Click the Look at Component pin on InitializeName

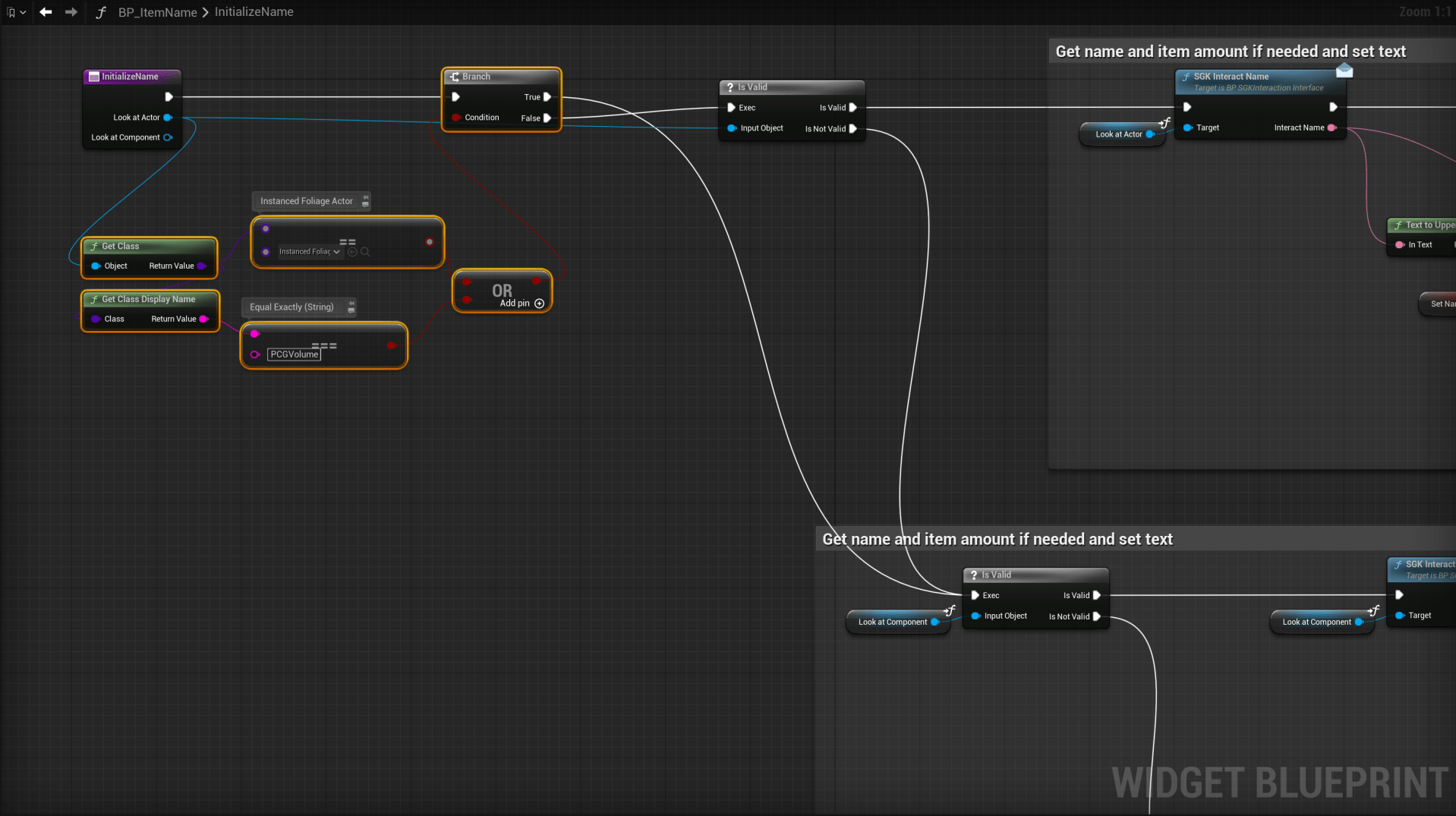pos(168,137)
